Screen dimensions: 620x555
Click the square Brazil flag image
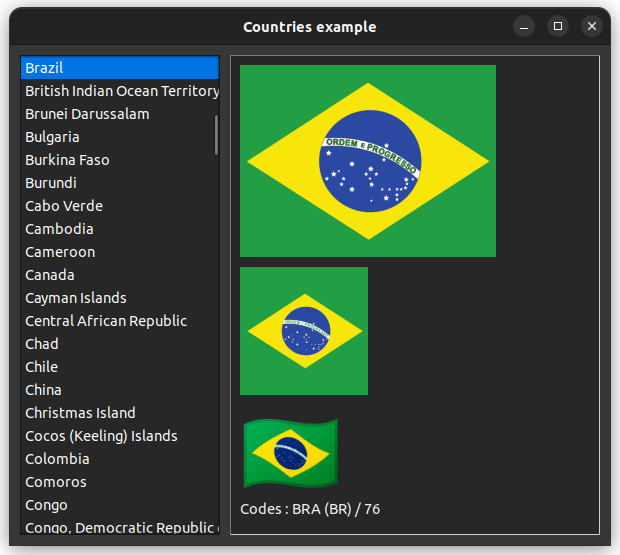pos(304,331)
